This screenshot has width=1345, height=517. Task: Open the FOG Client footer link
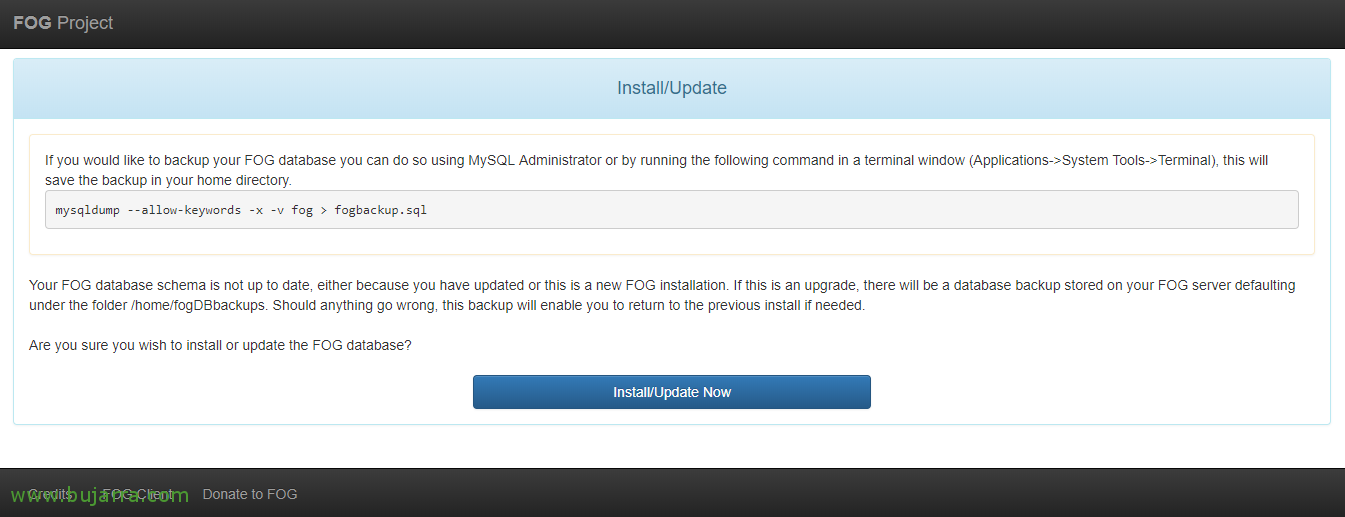pos(138,494)
